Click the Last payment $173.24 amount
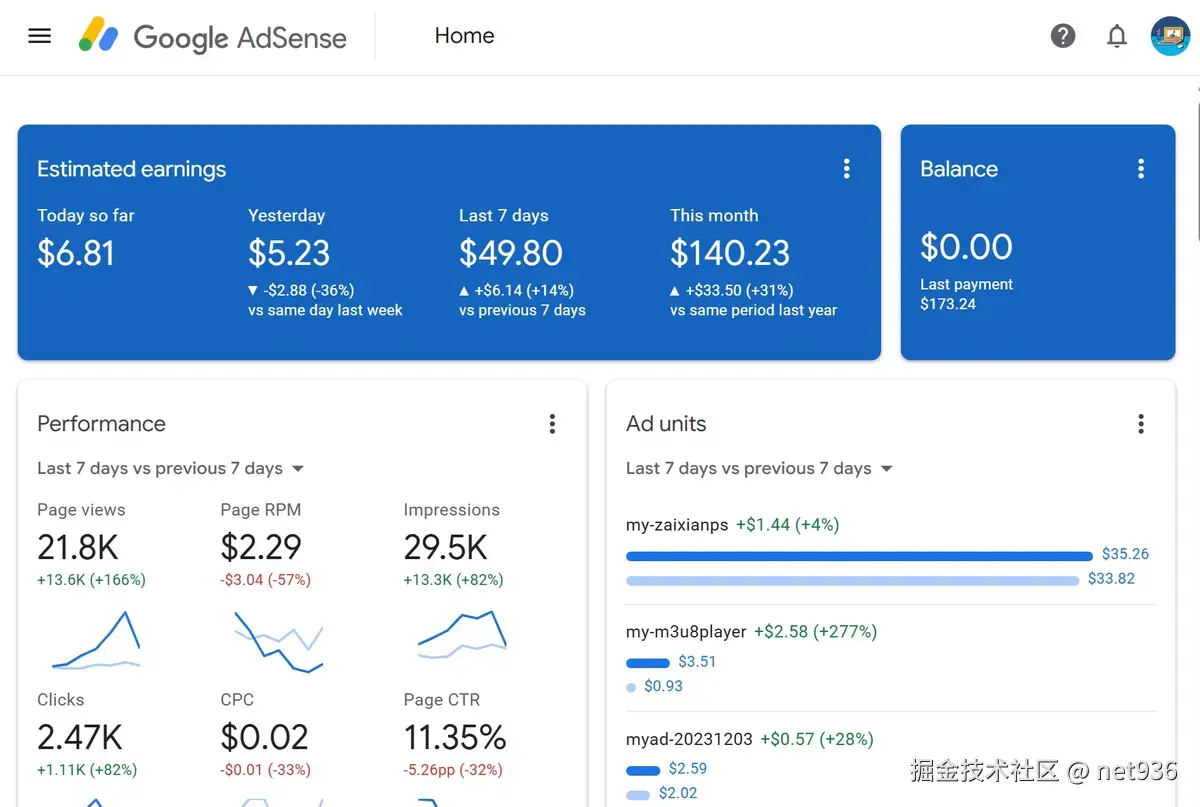 (948, 304)
